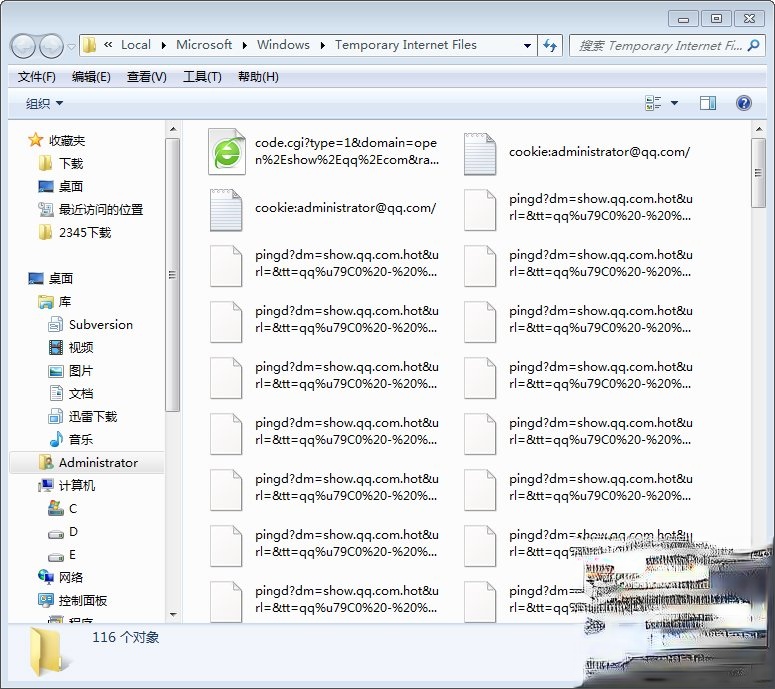Open the 编辑(E) menu
This screenshot has height=689, width=775.
(91, 77)
